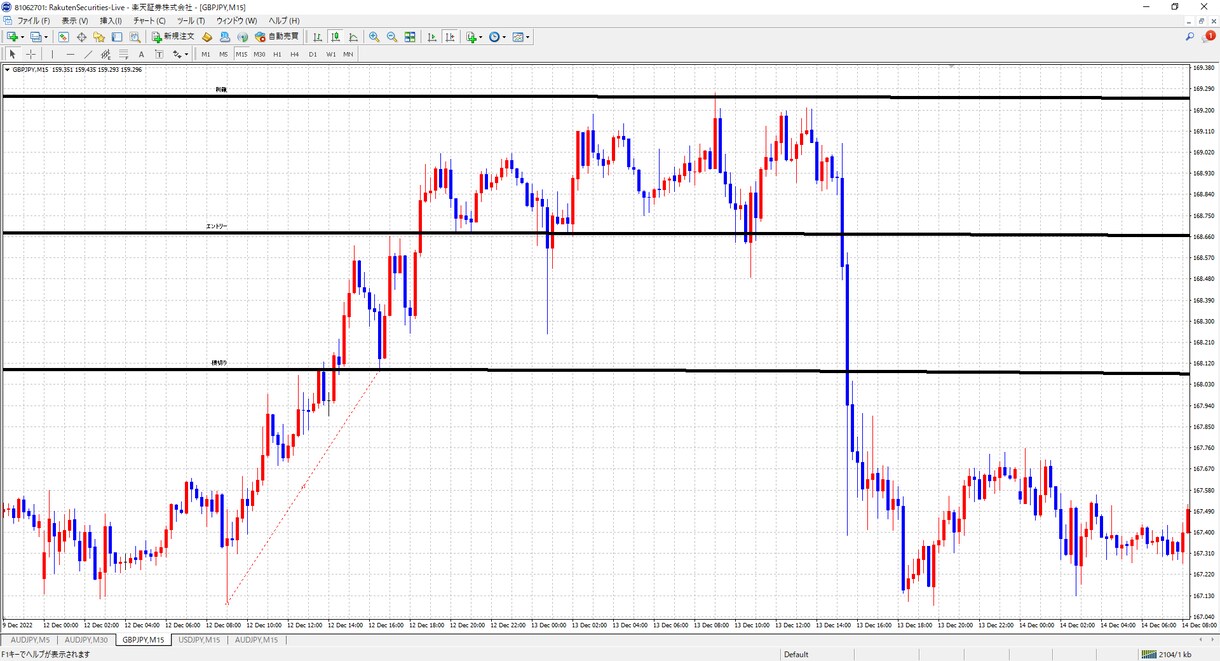Viewport: 1220px width, 661px height.
Task: Select the crosshair cursor tool
Action: pyautogui.click(x=31, y=54)
